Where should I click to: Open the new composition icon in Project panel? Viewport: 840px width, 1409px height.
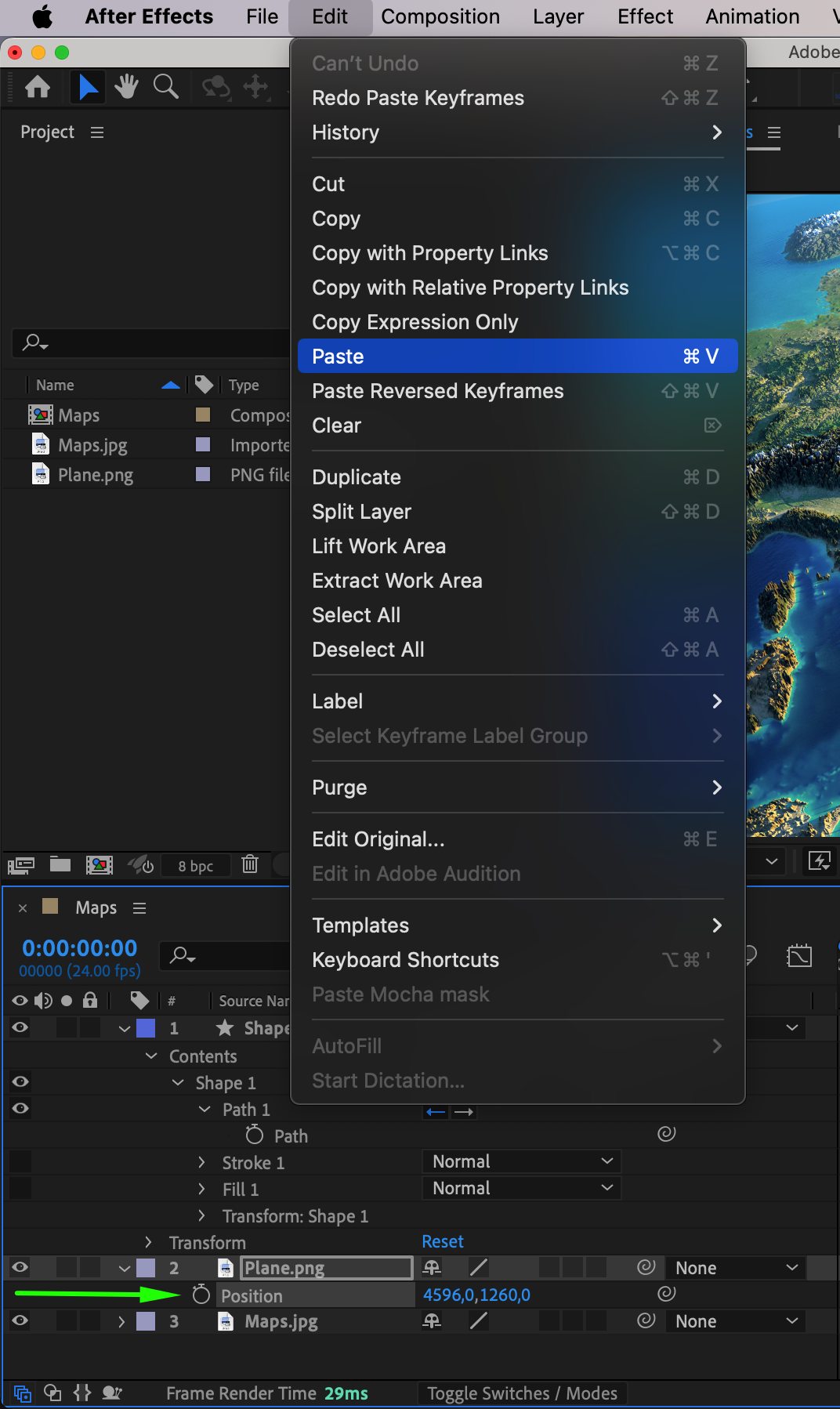point(99,864)
